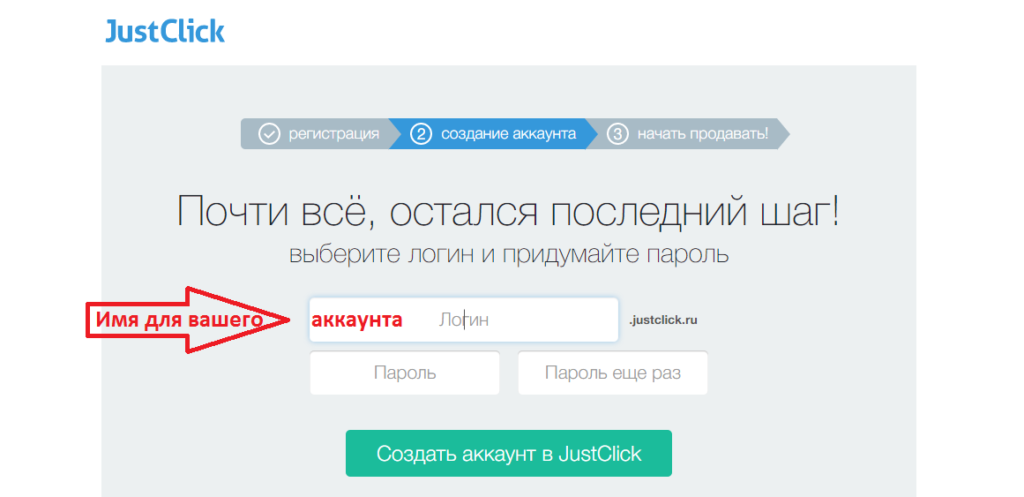This screenshot has width=1024, height=497.
Task: Click the subtitle выберите логин и придумайте пароль
Action: tap(508, 254)
